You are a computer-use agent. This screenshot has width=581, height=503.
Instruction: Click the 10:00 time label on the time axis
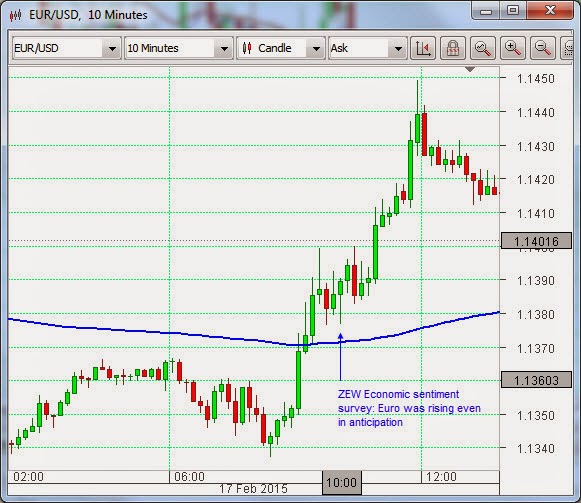(341, 483)
